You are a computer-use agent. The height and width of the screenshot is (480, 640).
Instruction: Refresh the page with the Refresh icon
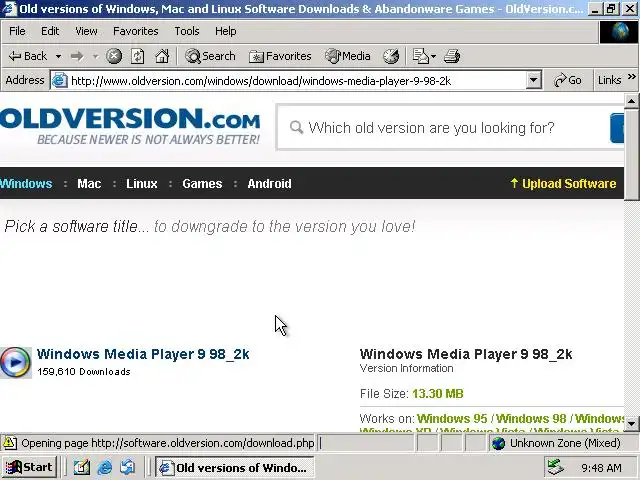pos(138,56)
